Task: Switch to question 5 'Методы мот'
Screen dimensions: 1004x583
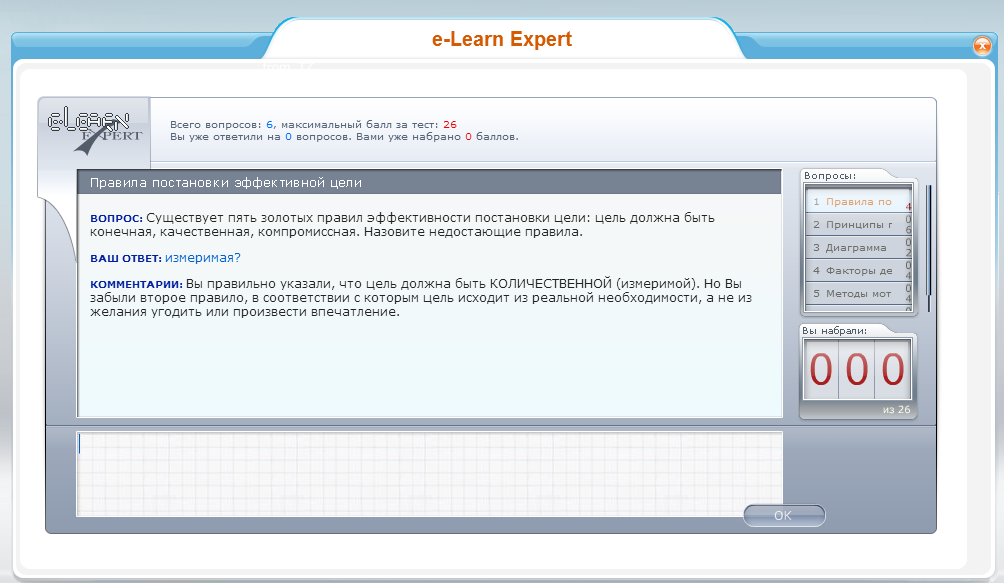Action: [858, 294]
